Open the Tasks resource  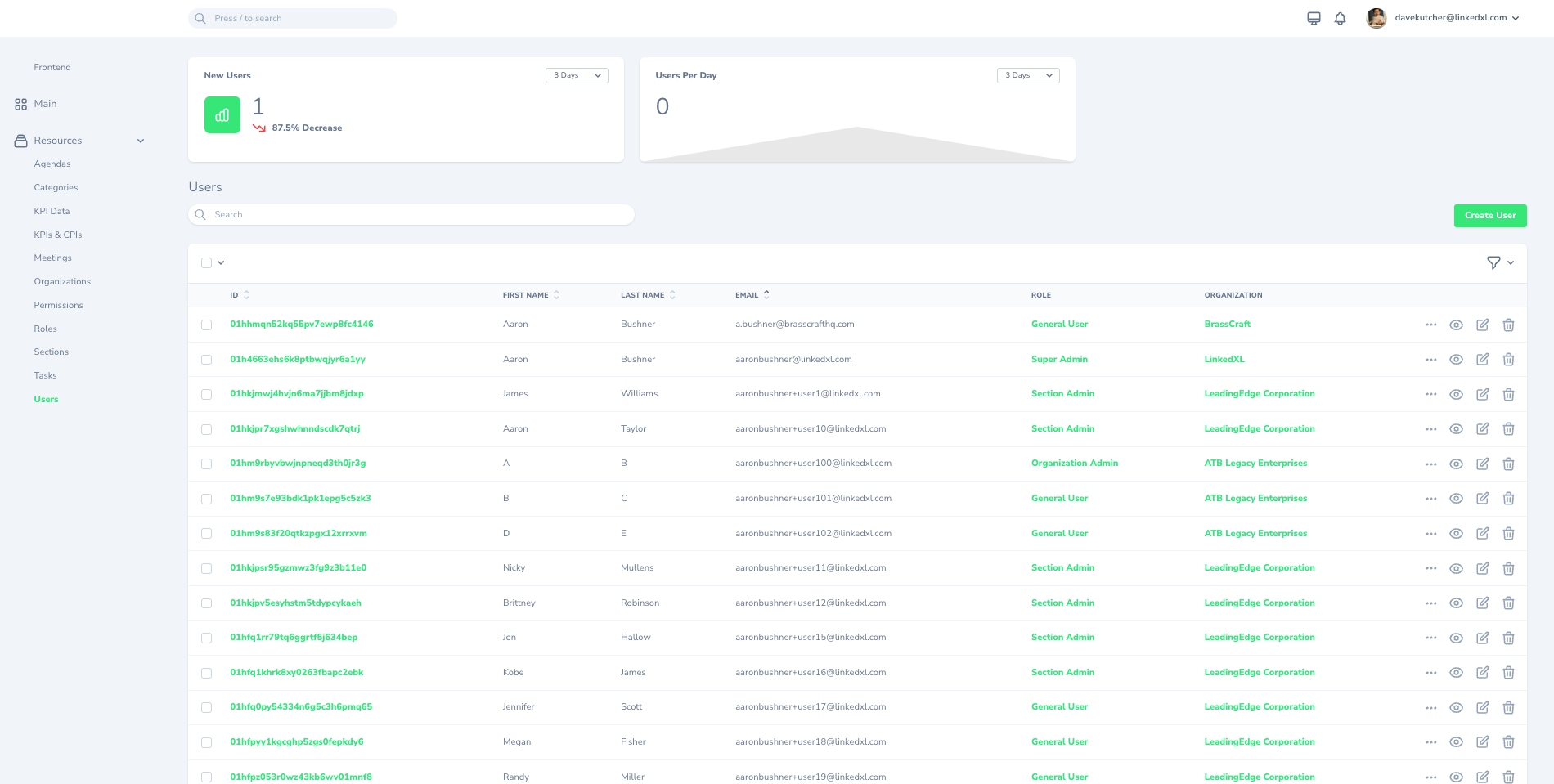click(45, 375)
